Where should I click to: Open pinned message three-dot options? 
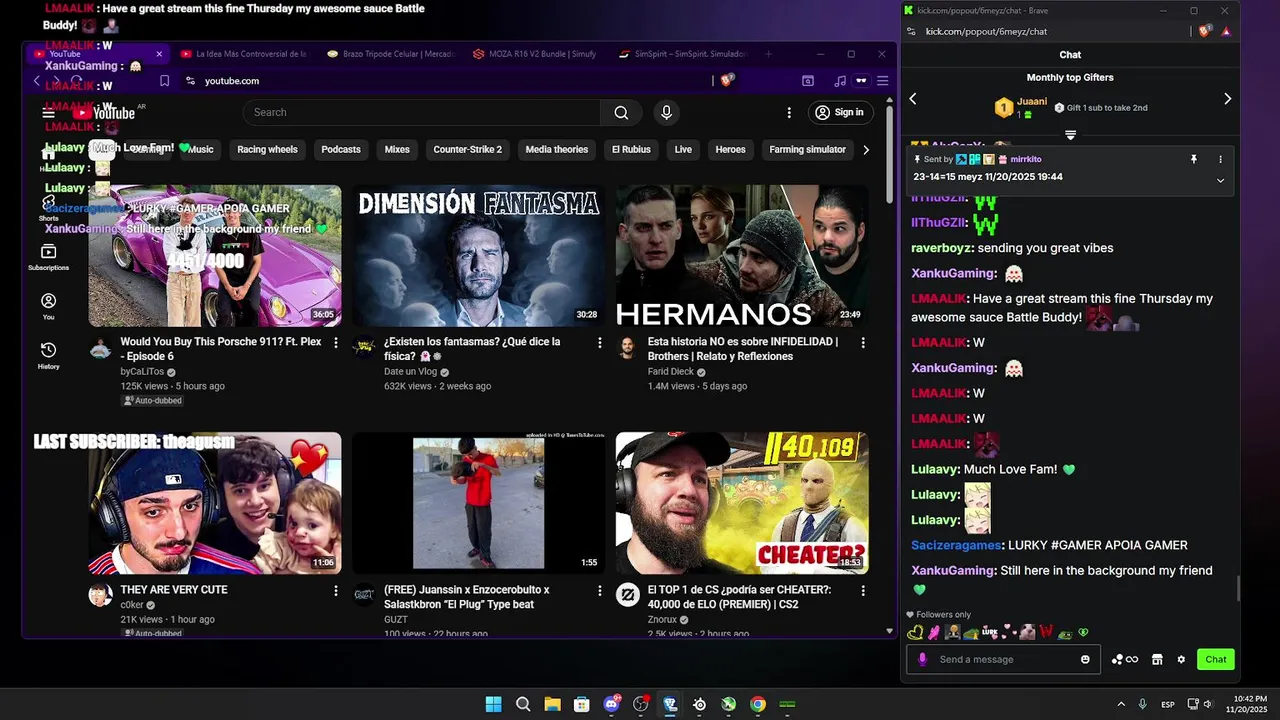point(1220,159)
